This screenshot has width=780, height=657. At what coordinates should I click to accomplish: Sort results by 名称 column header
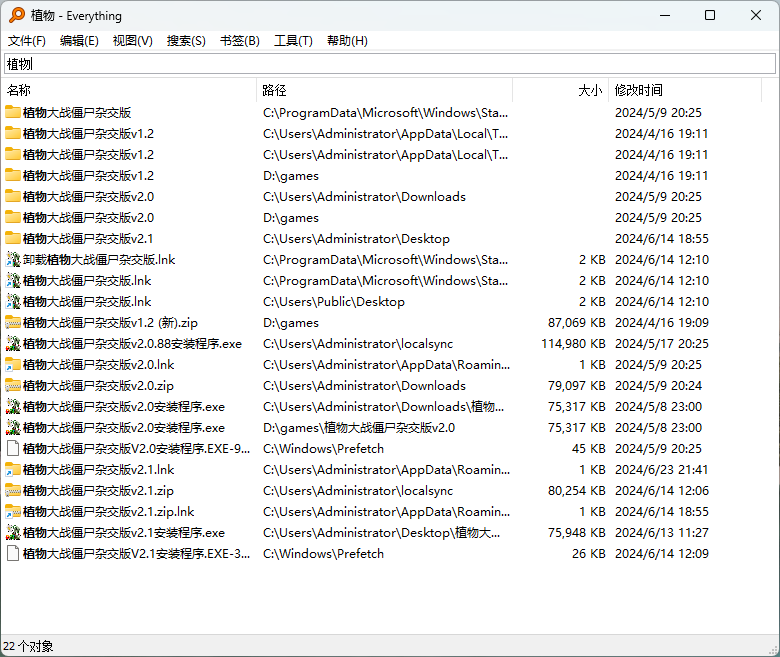(129, 90)
